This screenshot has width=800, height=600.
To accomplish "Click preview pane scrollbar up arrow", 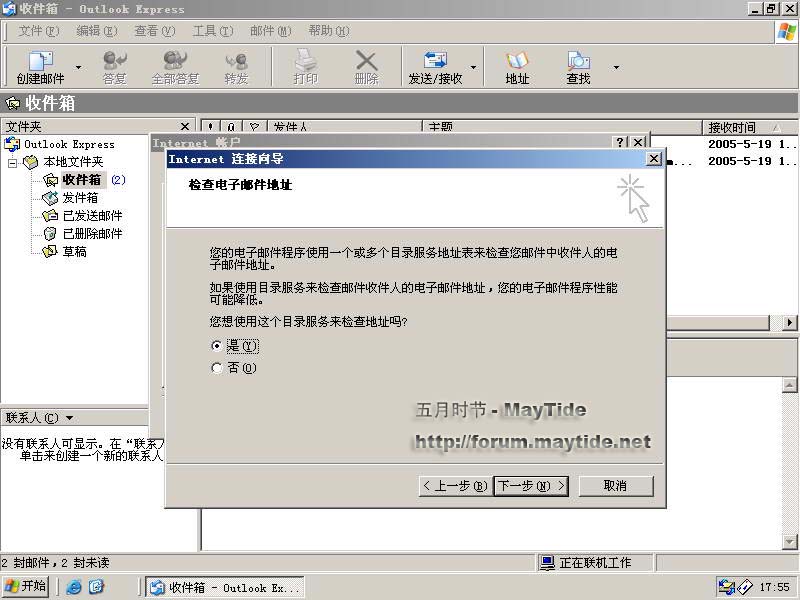I will pyautogui.click(x=790, y=385).
